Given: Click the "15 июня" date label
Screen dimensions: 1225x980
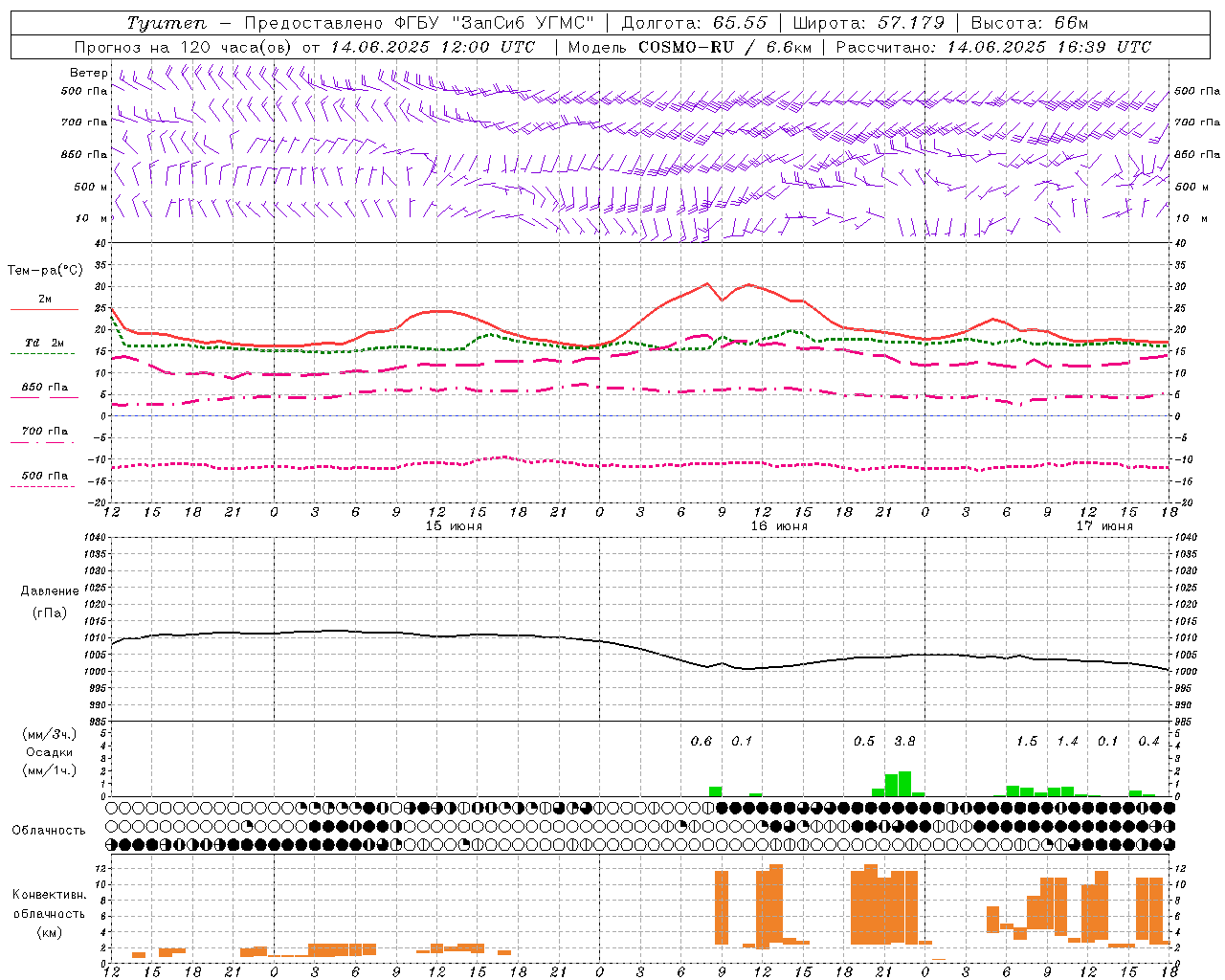Looking at the screenshot, I should click(454, 526).
